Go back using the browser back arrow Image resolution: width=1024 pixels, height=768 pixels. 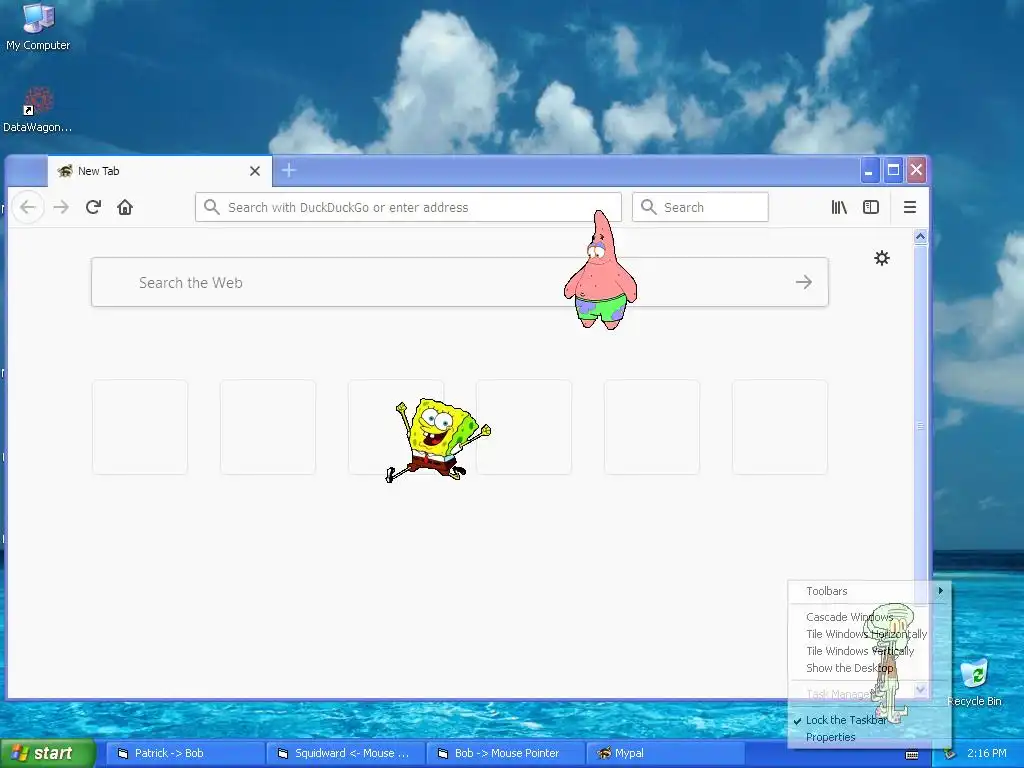pyautogui.click(x=27, y=207)
